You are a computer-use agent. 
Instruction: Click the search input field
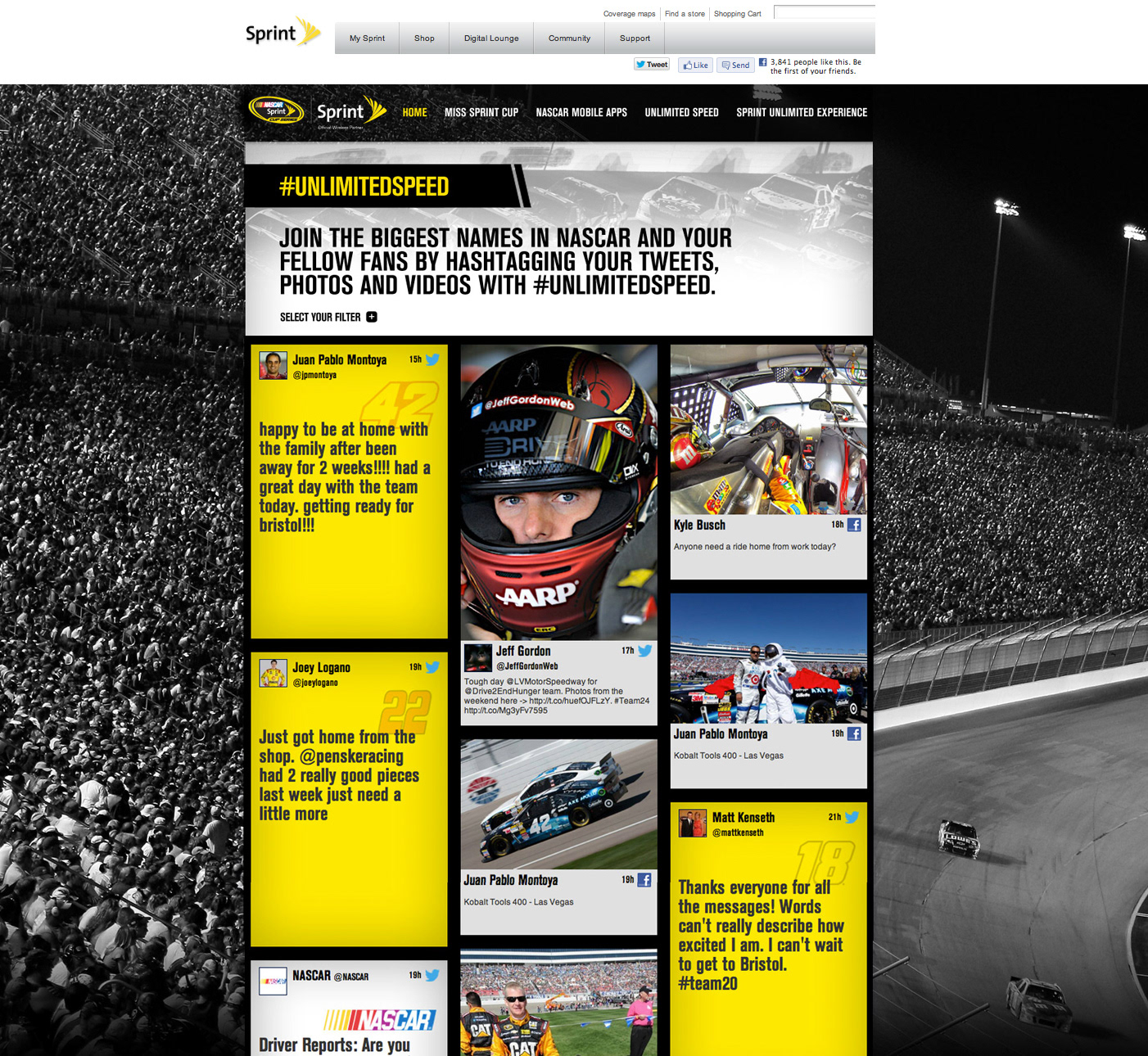click(x=825, y=12)
